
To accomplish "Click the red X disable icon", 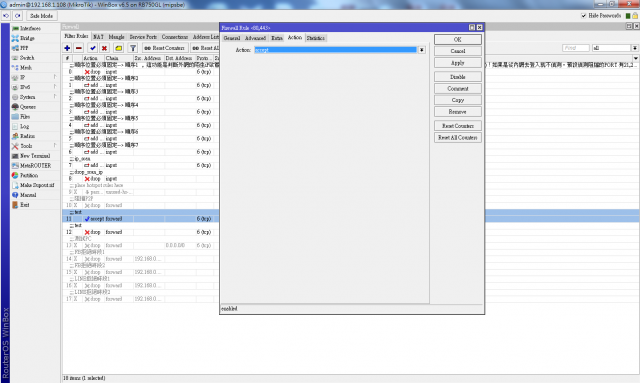I will click(104, 48).
